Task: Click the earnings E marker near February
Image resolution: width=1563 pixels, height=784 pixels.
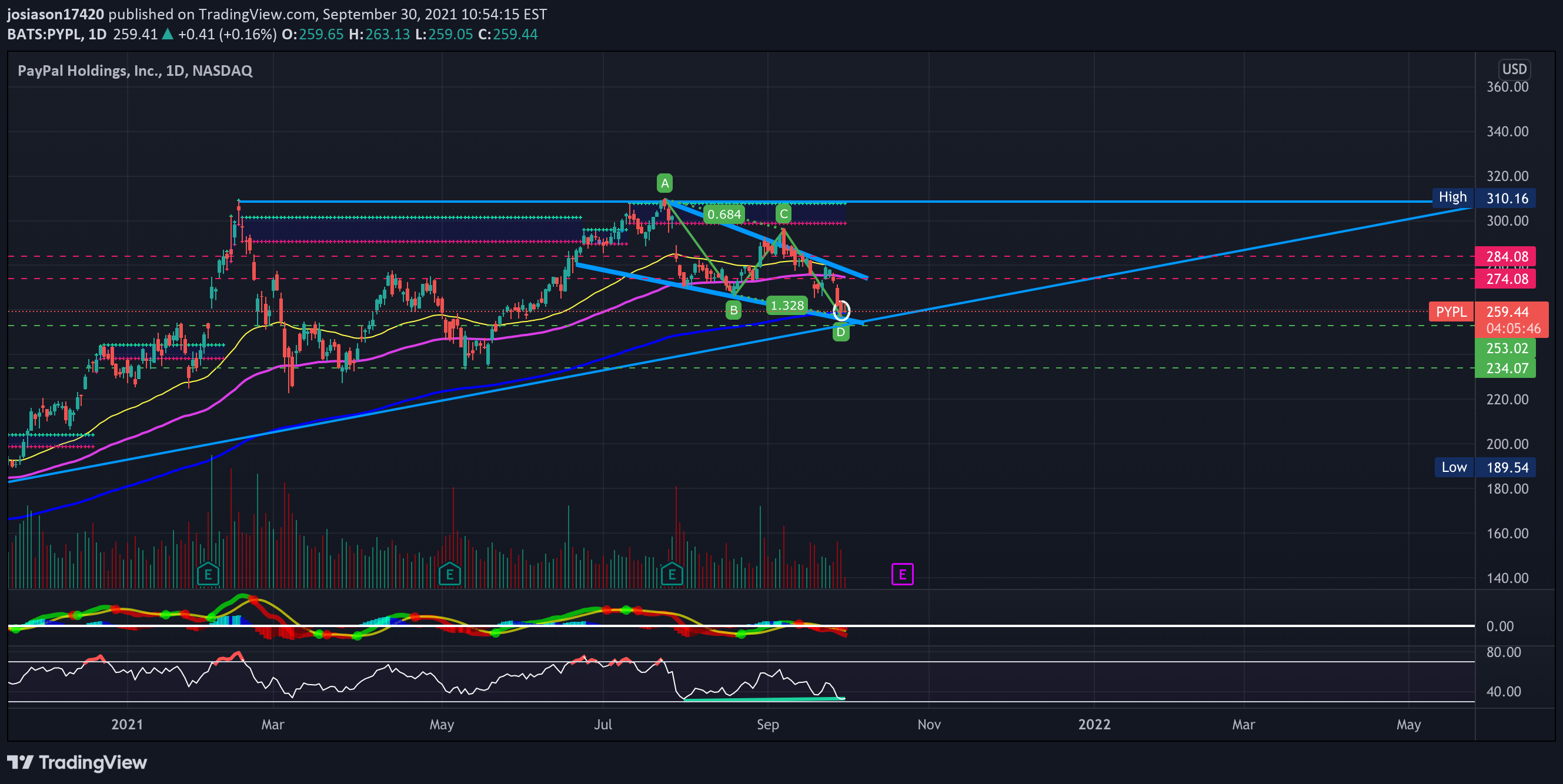Action: (x=208, y=574)
